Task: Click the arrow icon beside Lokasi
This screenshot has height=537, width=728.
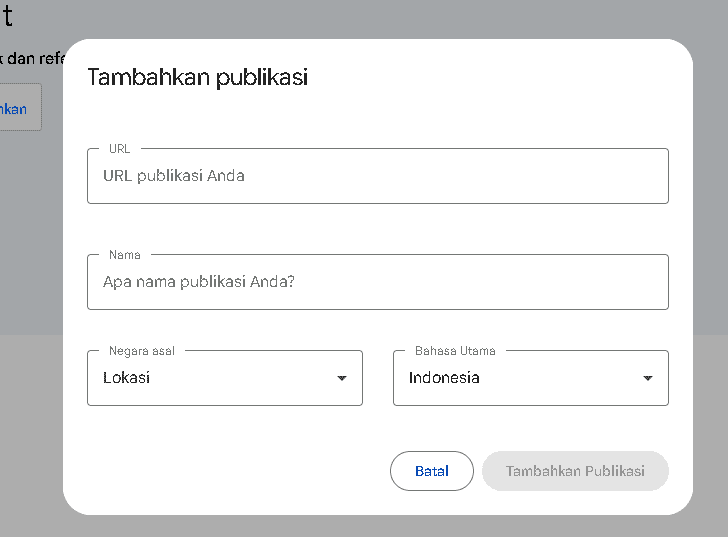Action: tap(342, 379)
